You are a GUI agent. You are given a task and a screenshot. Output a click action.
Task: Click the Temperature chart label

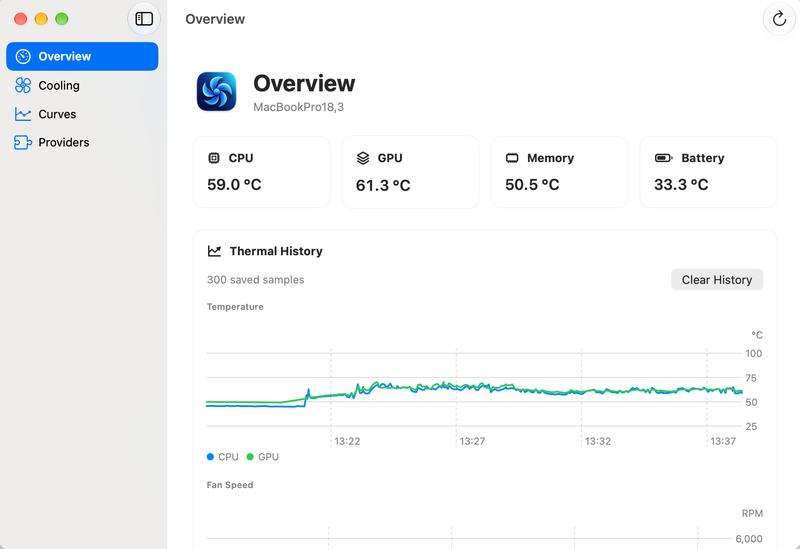tap(235, 307)
